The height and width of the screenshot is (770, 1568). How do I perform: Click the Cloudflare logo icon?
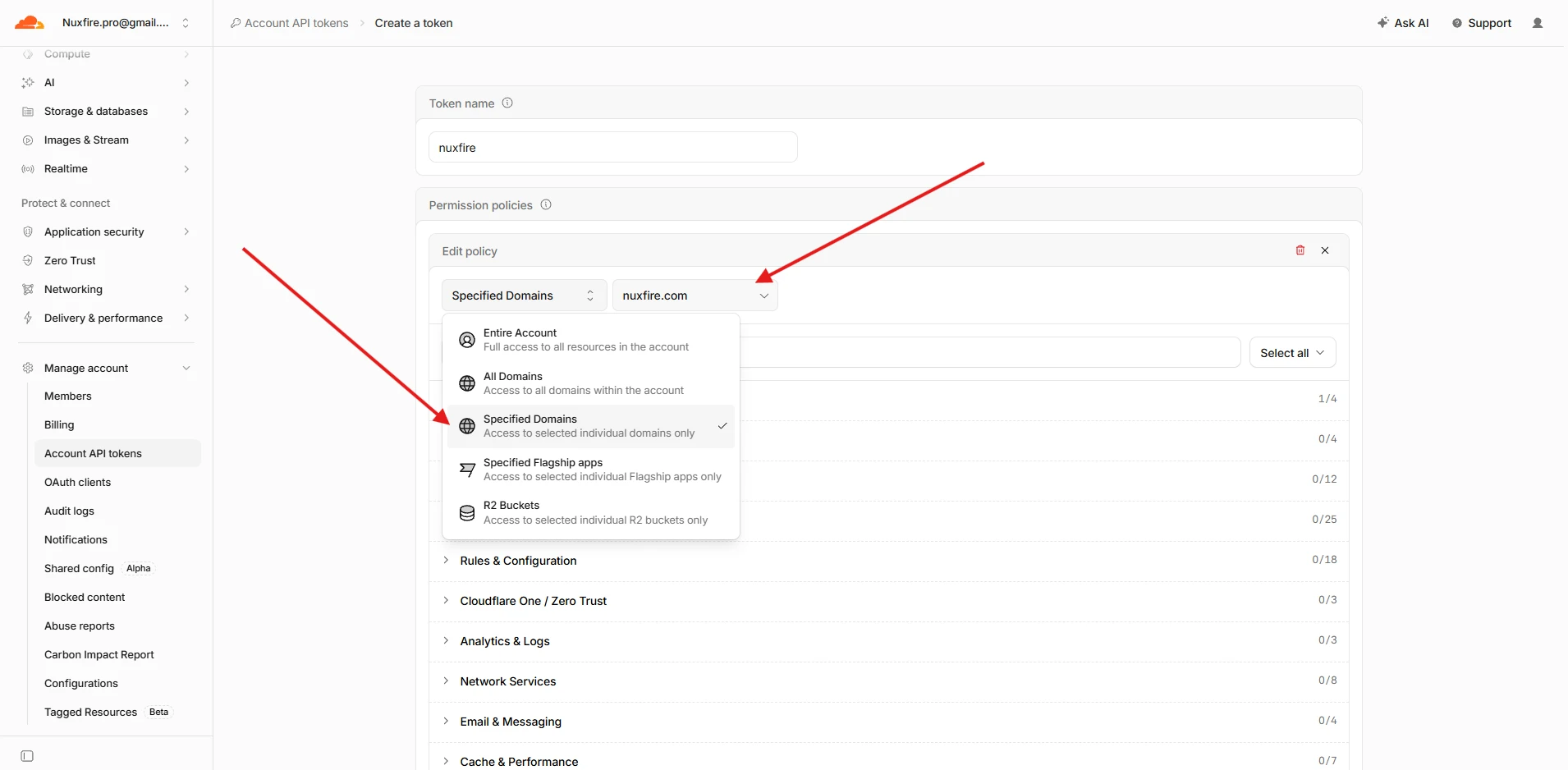(30, 22)
